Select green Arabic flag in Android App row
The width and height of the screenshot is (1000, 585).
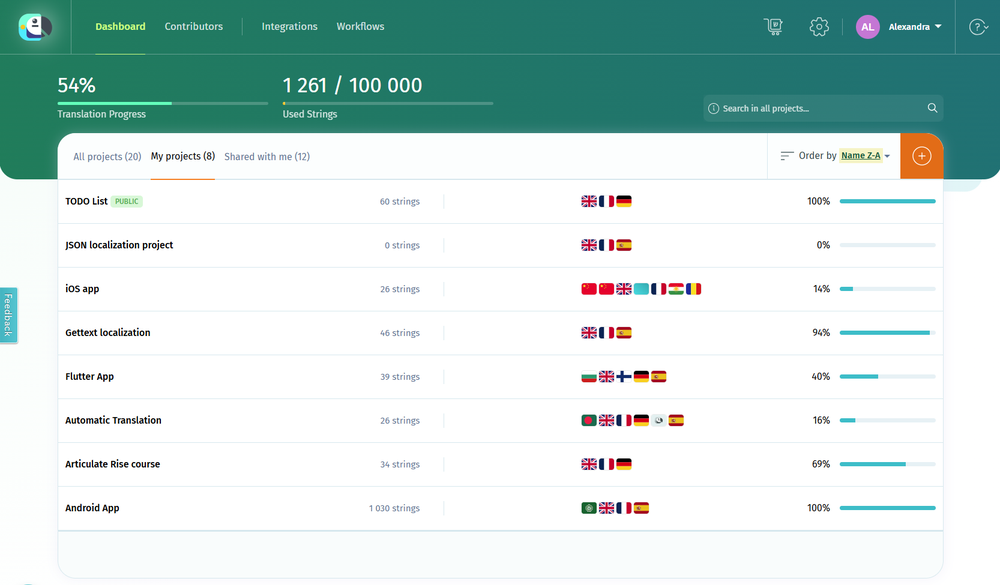point(589,508)
